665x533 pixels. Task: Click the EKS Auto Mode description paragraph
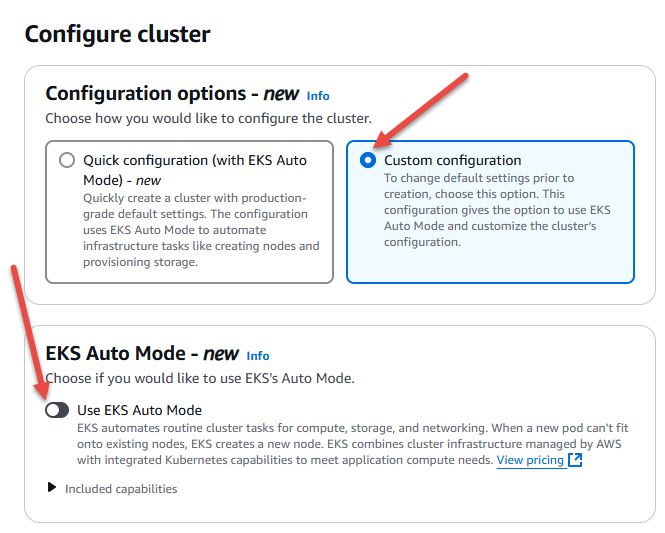point(330,444)
